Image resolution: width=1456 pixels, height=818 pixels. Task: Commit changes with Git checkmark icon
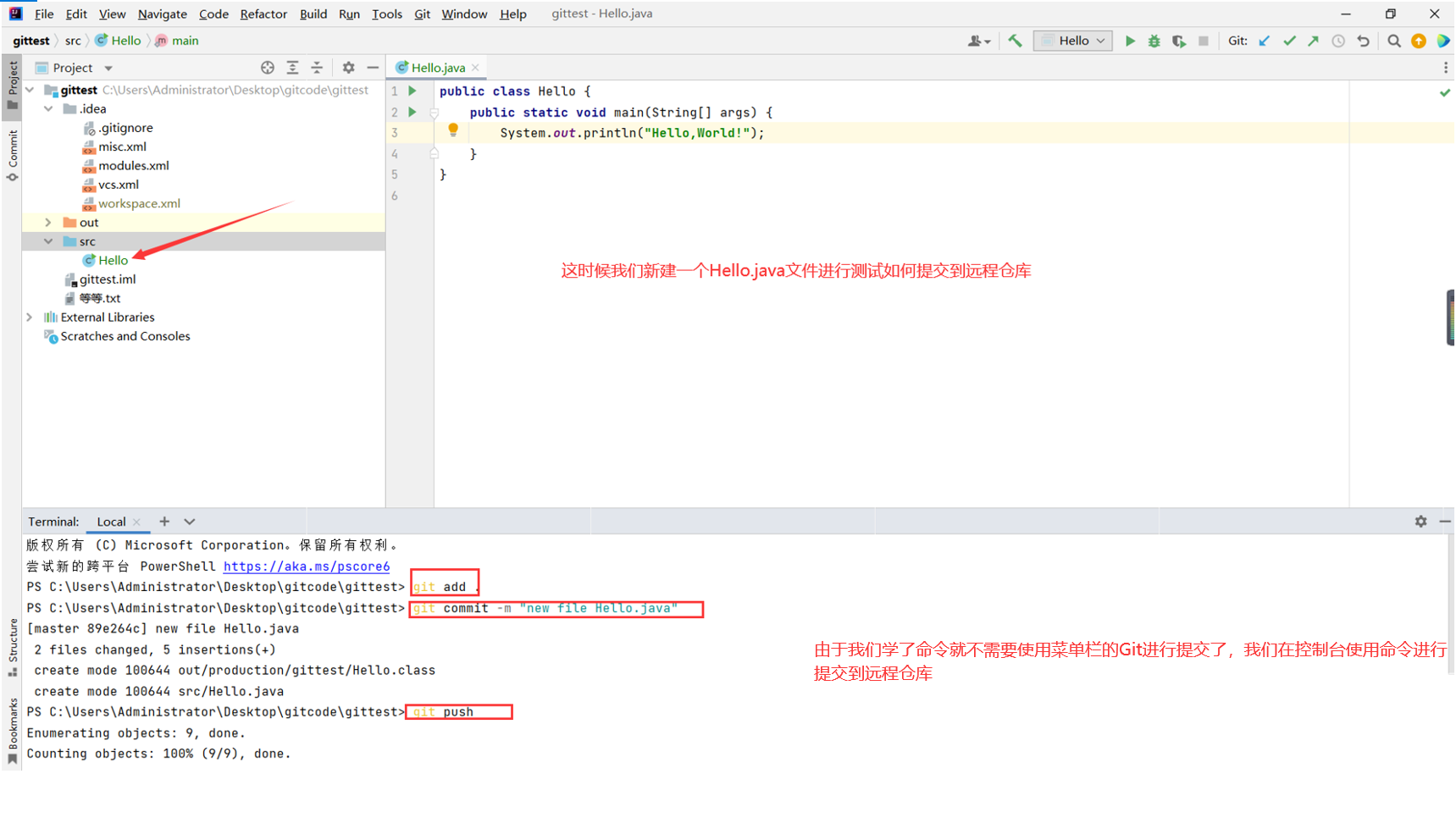click(1289, 41)
